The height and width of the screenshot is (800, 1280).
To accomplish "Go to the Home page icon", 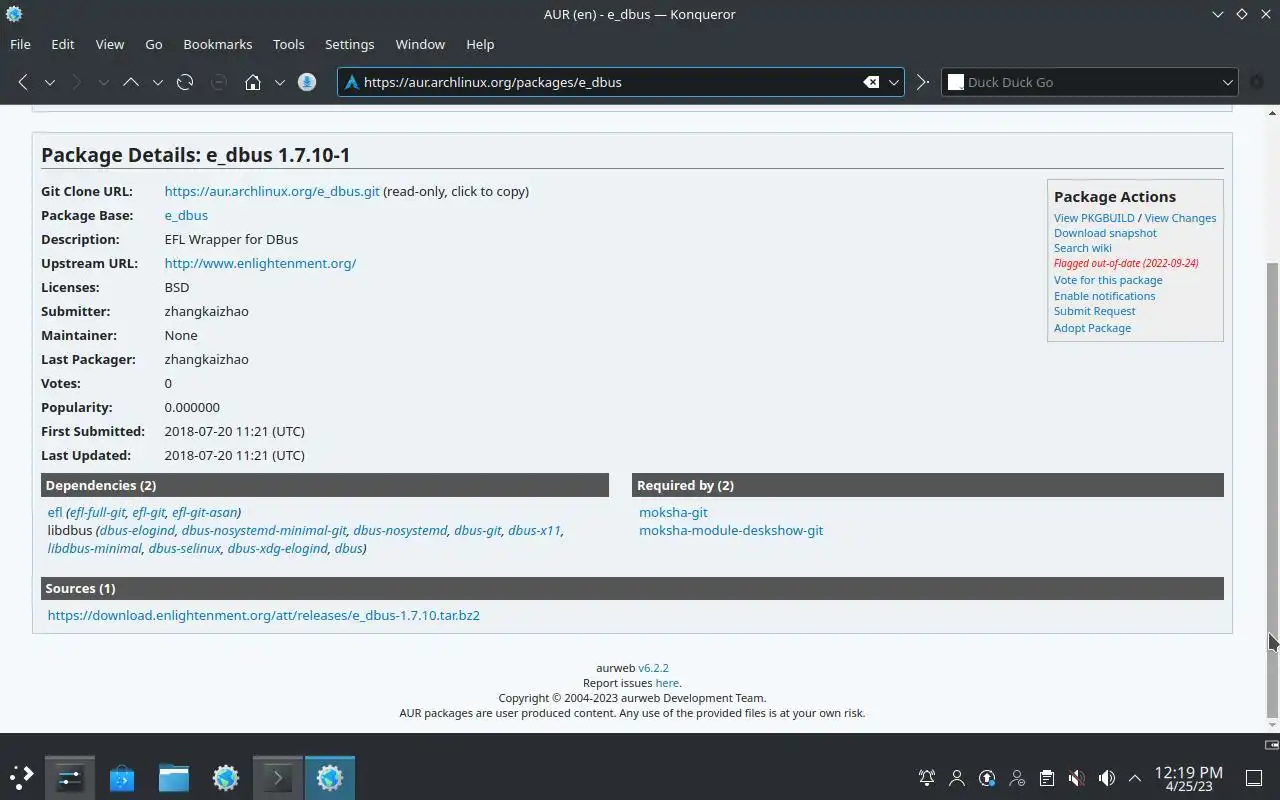I will 253,82.
